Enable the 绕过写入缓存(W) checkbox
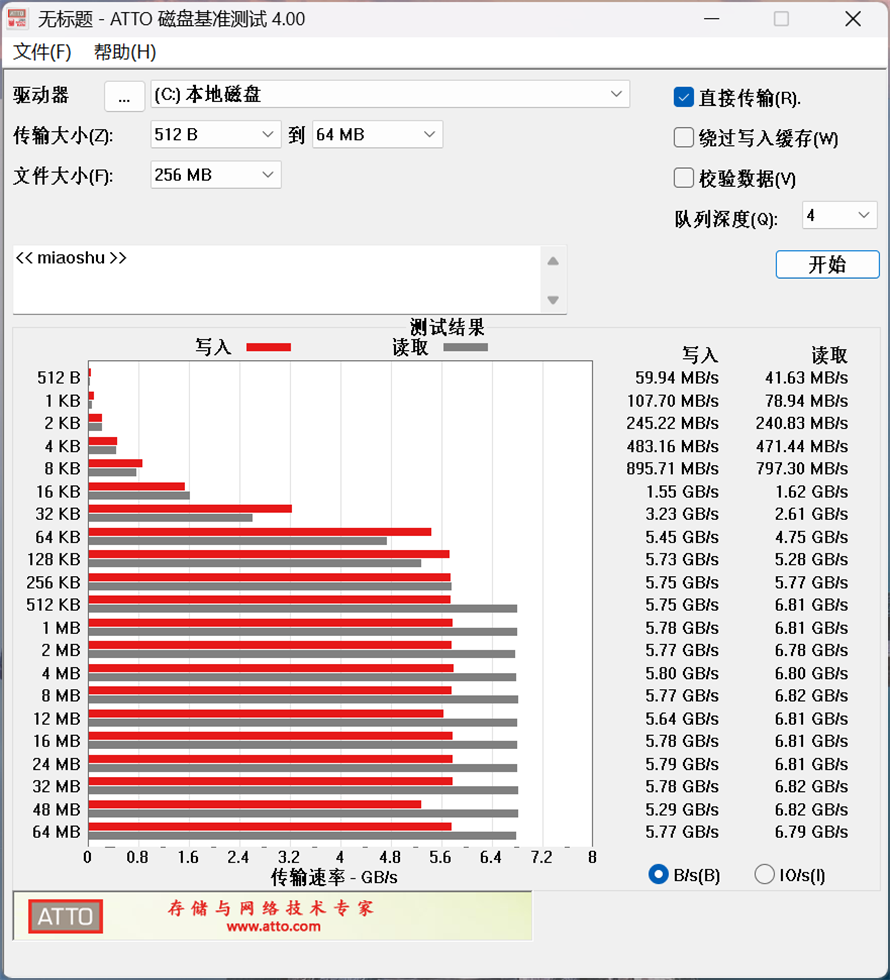The image size is (890, 980). click(683, 137)
